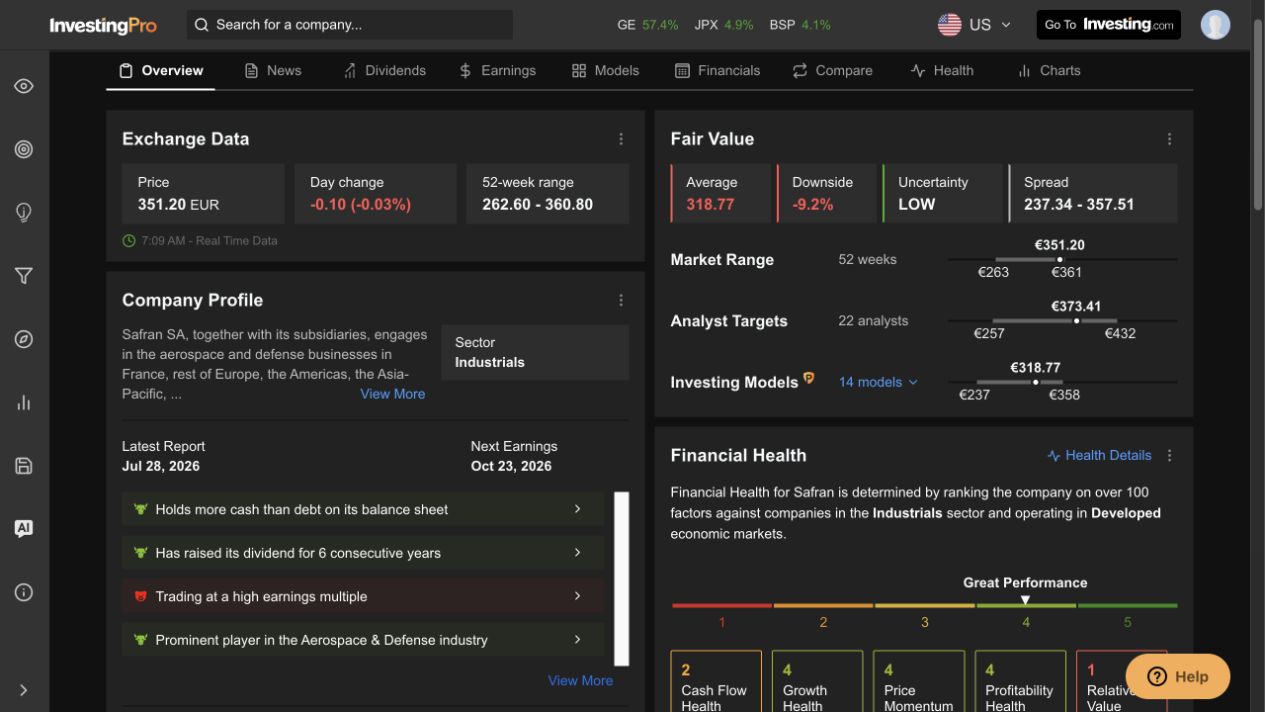Open the Health Details link

1099,455
